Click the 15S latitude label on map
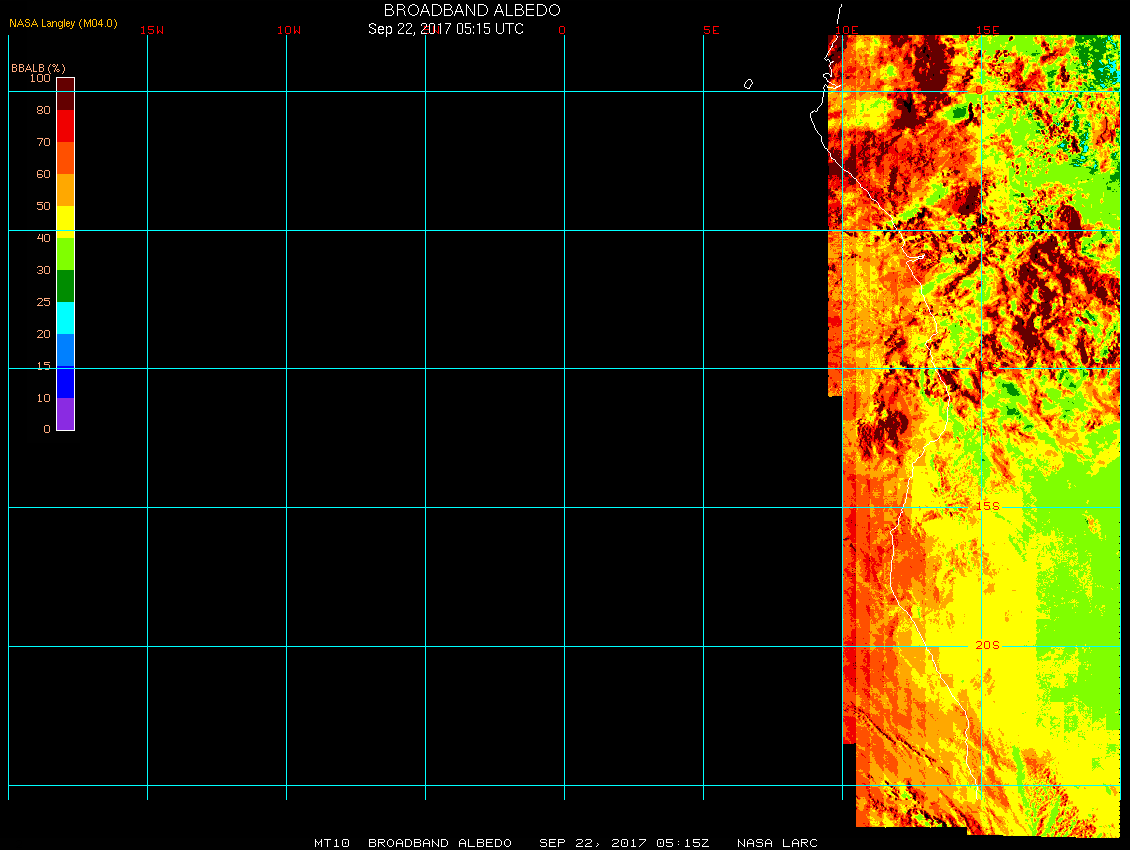 pyautogui.click(x=987, y=506)
